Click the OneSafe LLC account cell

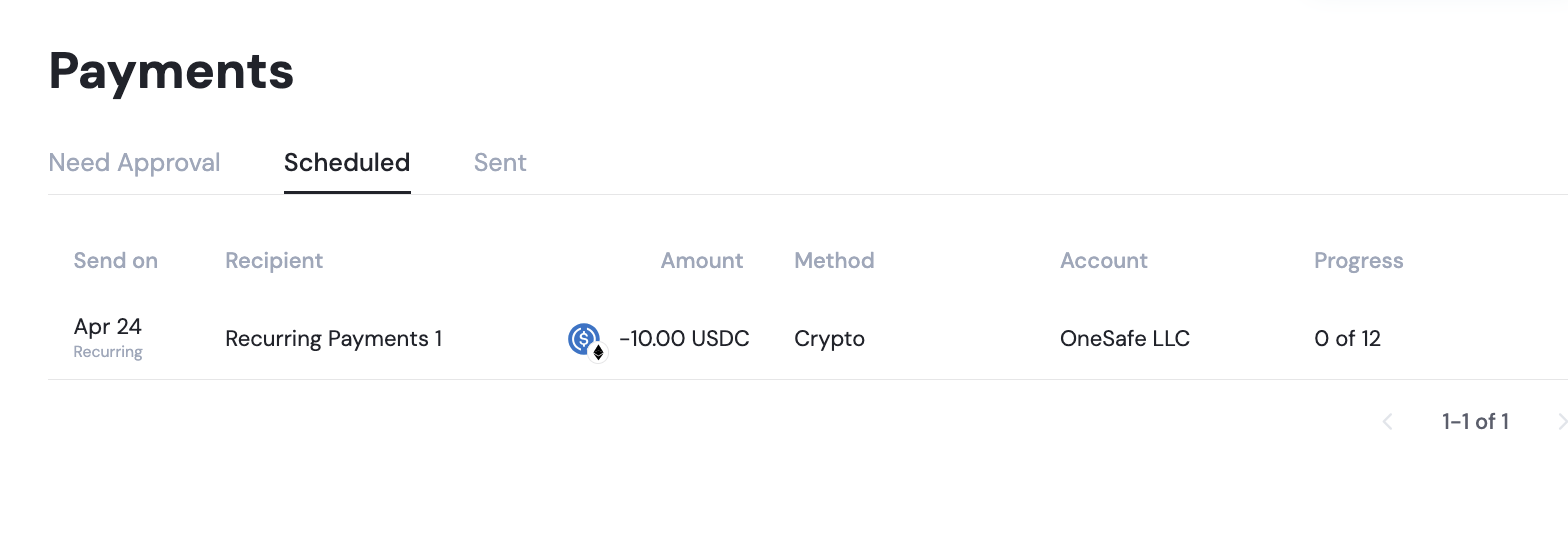point(1125,339)
